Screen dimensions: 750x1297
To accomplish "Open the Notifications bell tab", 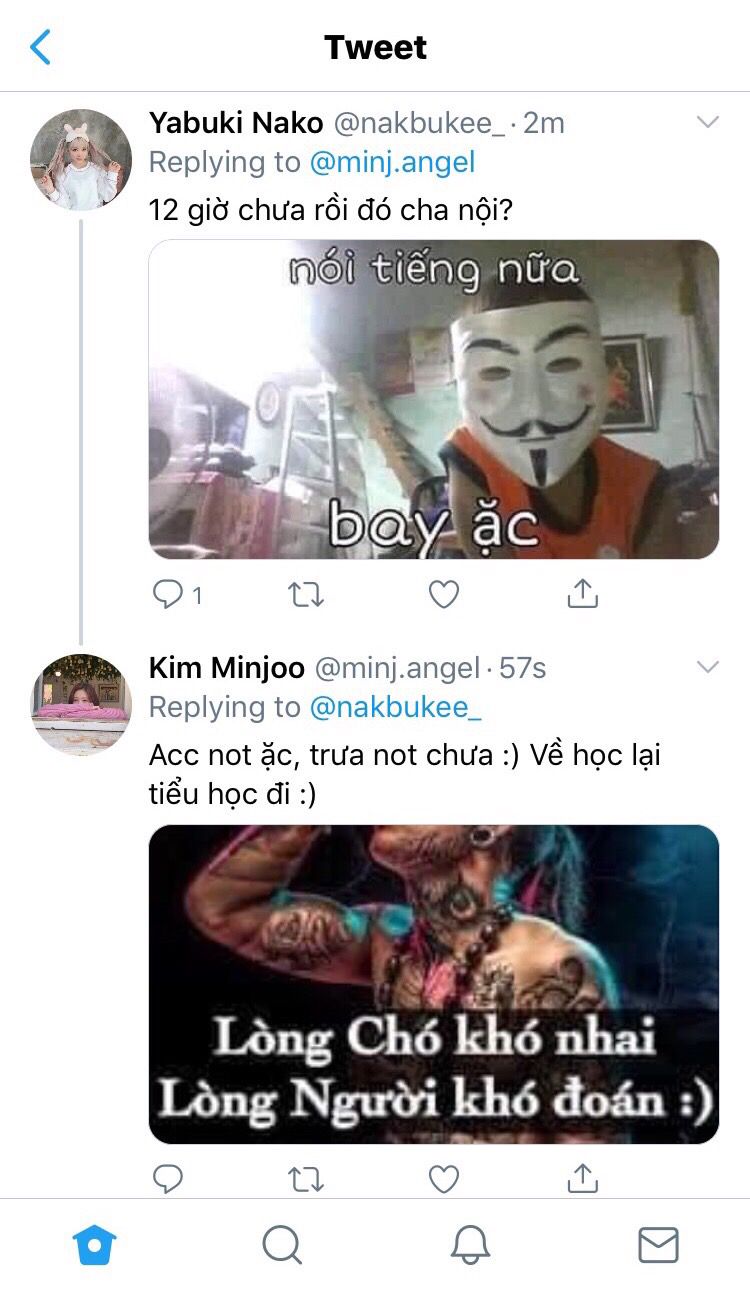I will coord(470,1246).
